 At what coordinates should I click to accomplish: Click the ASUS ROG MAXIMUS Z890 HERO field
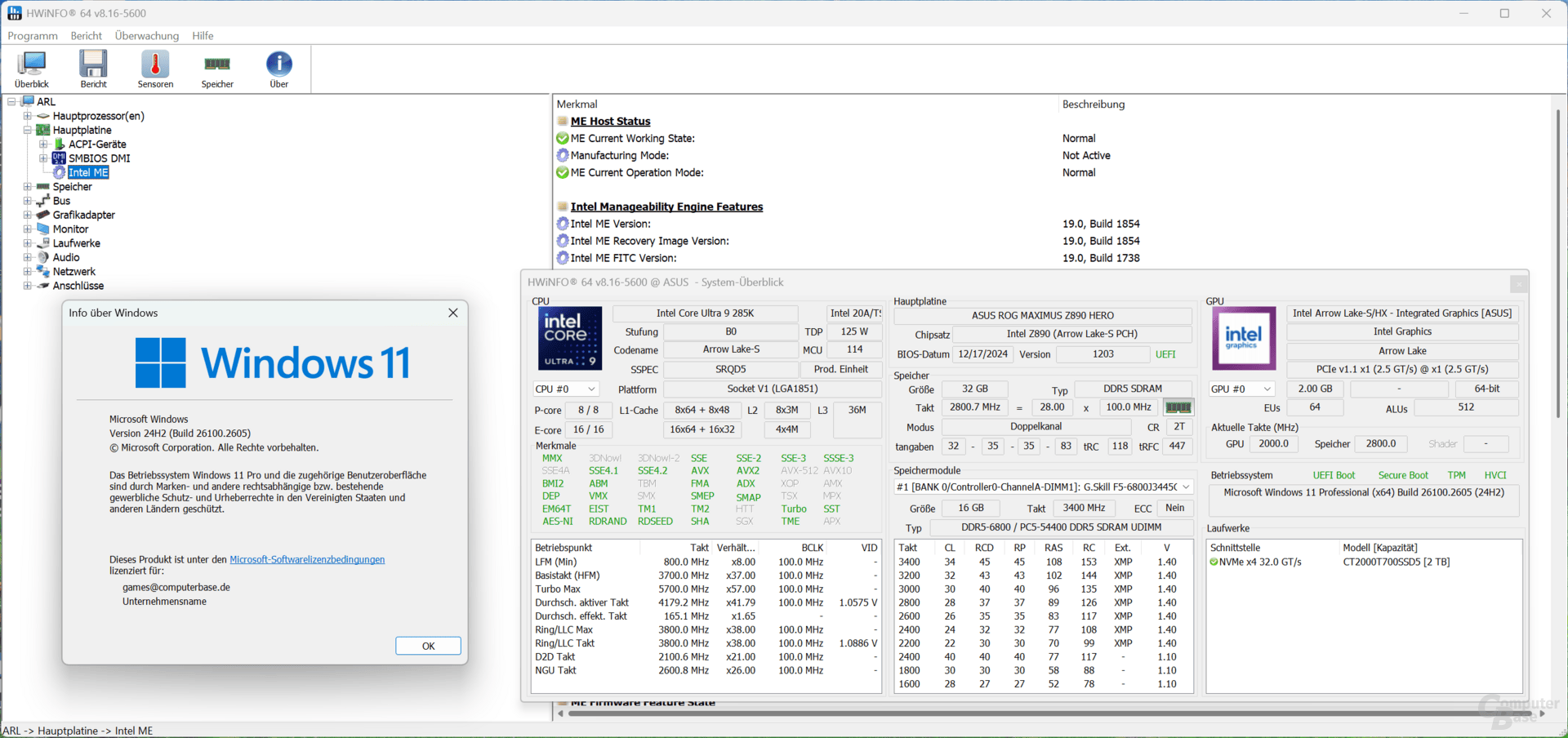(x=1042, y=315)
